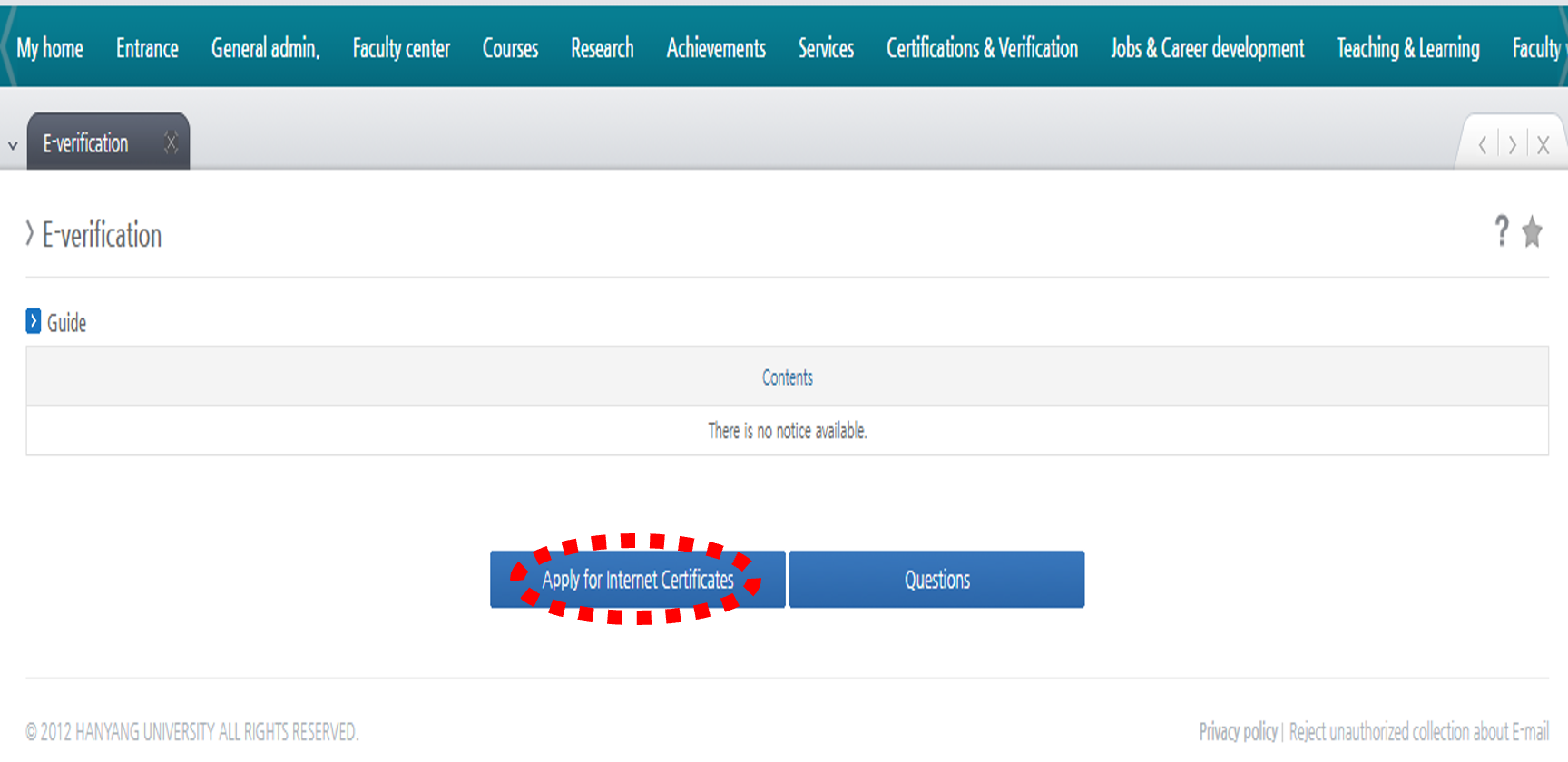Go to previous tab using left arrow
The width and height of the screenshot is (1568, 762).
pyautogui.click(x=1482, y=144)
